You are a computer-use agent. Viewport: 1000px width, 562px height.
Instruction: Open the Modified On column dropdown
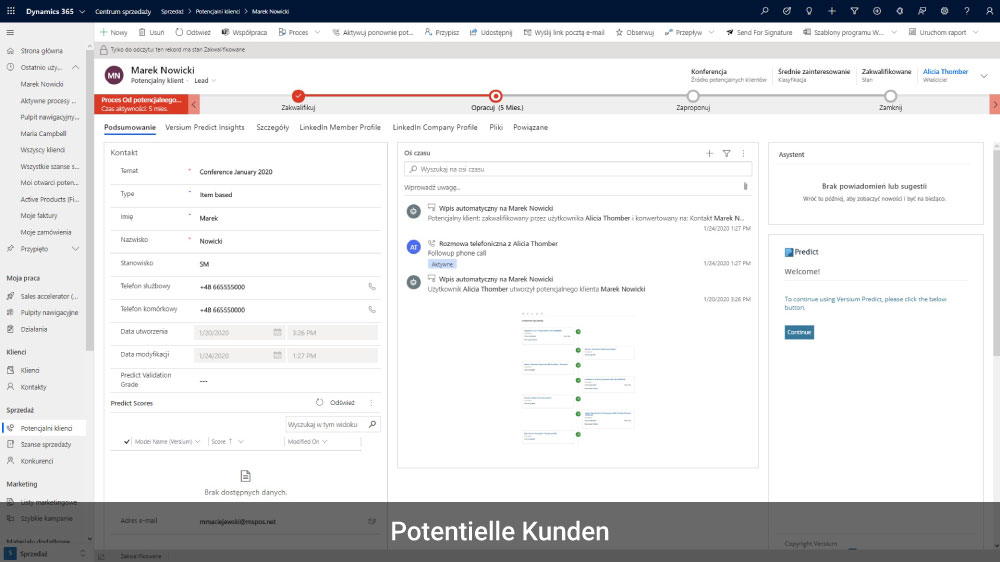pos(325,441)
